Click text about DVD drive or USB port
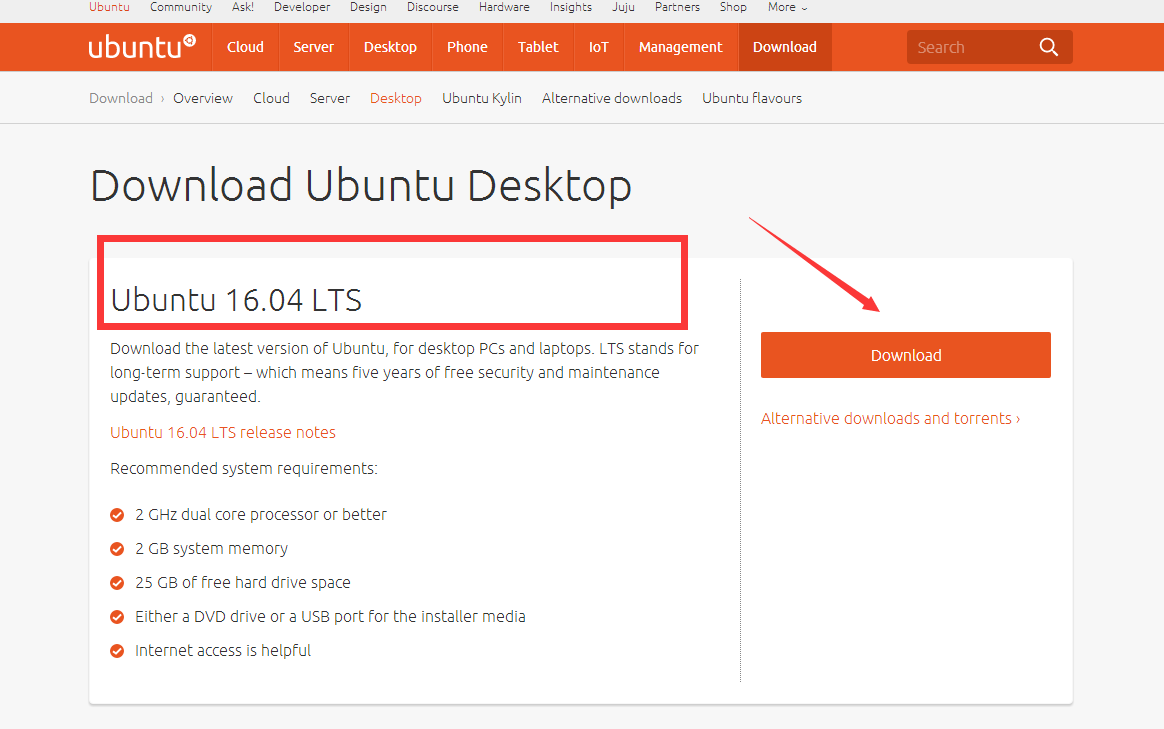The width and height of the screenshot is (1164, 729). coord(330,616)
